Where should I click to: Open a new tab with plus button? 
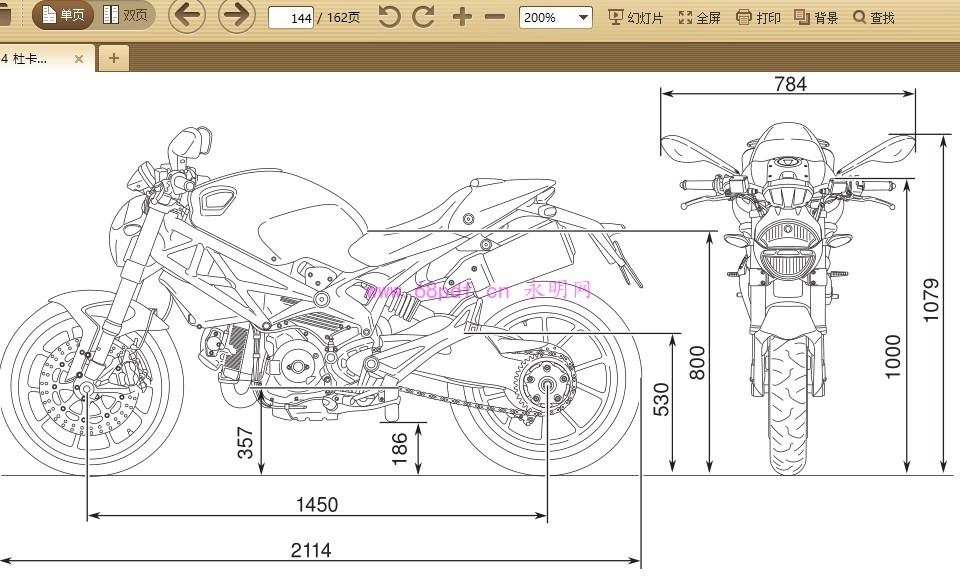[x=113, y=58]
